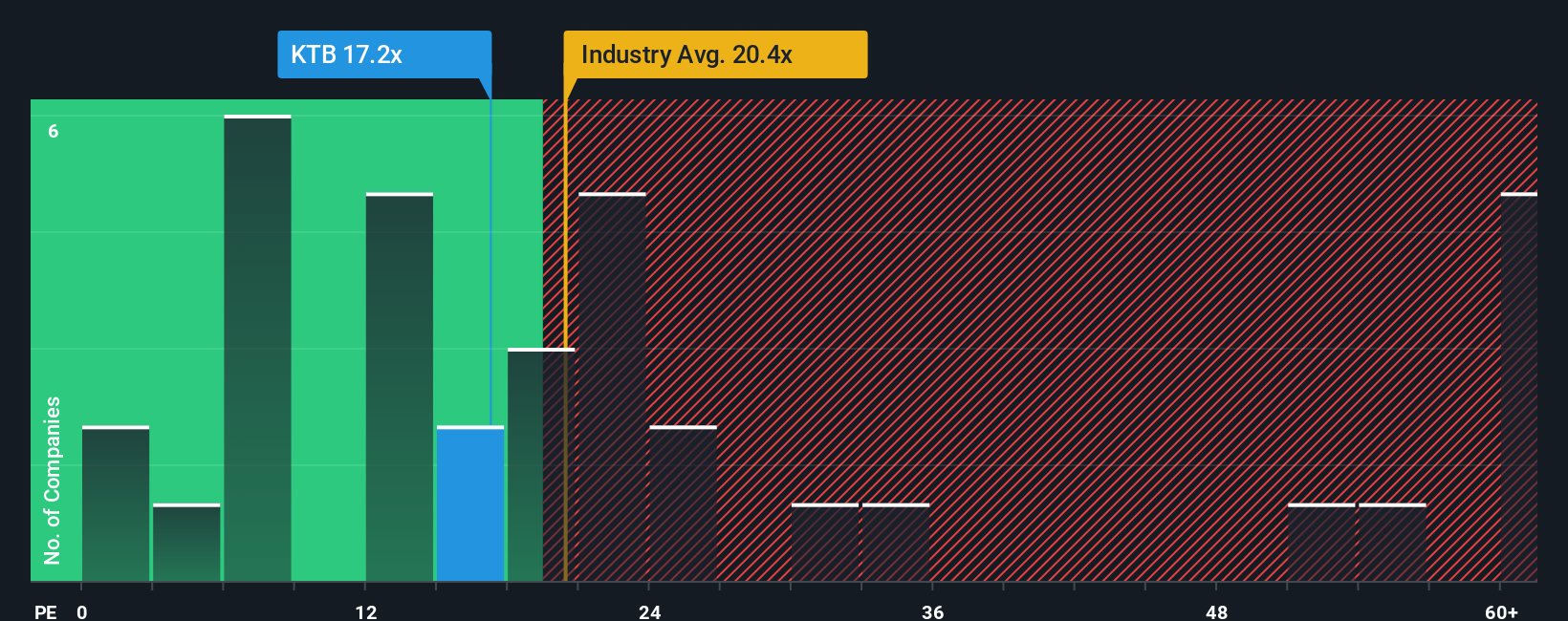Select the green bar starting at PE 12
The height and width of the screenshot is (621, 1568).
[x=400, y=387]
